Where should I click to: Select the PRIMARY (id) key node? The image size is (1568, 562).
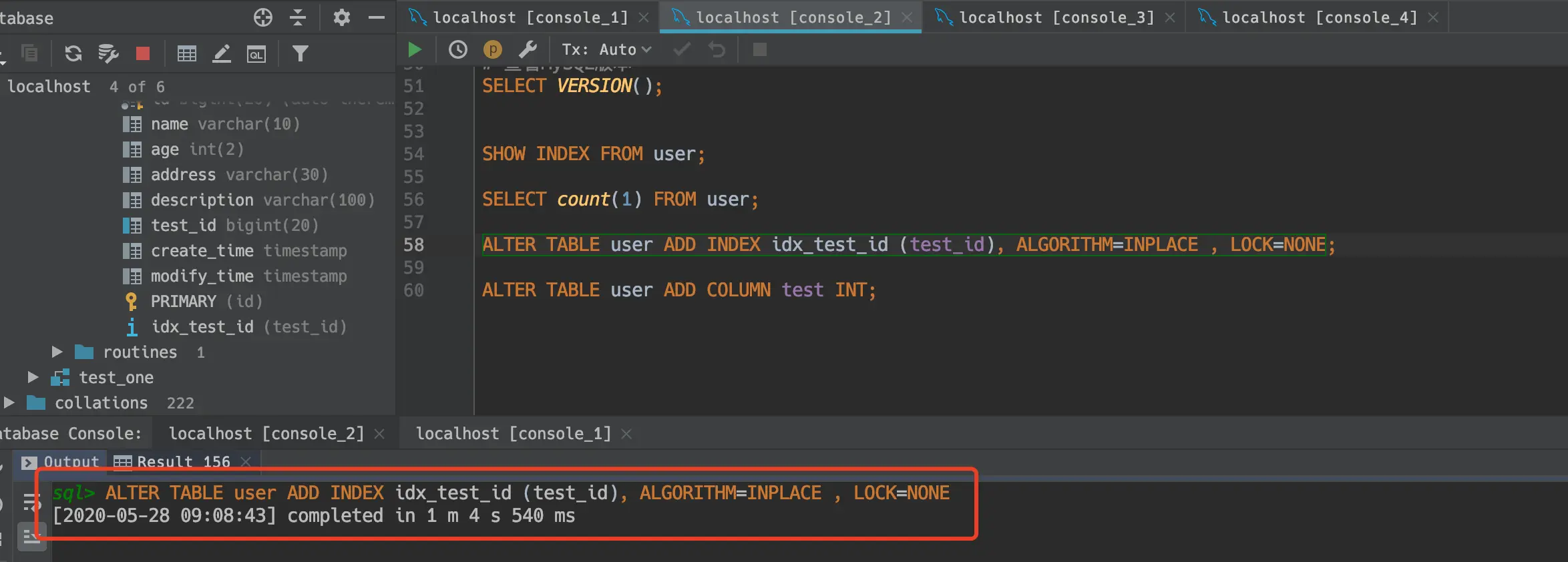coord(194,302)
